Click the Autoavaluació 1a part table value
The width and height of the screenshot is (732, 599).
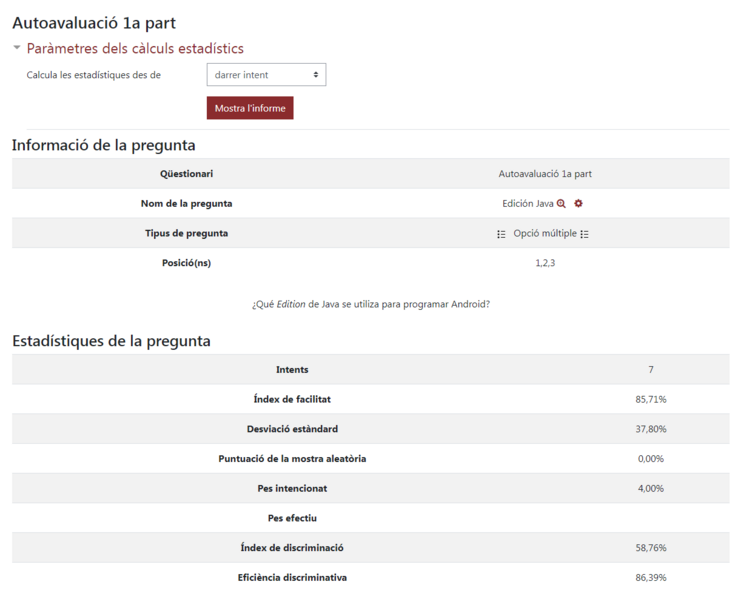pos(545,174)
